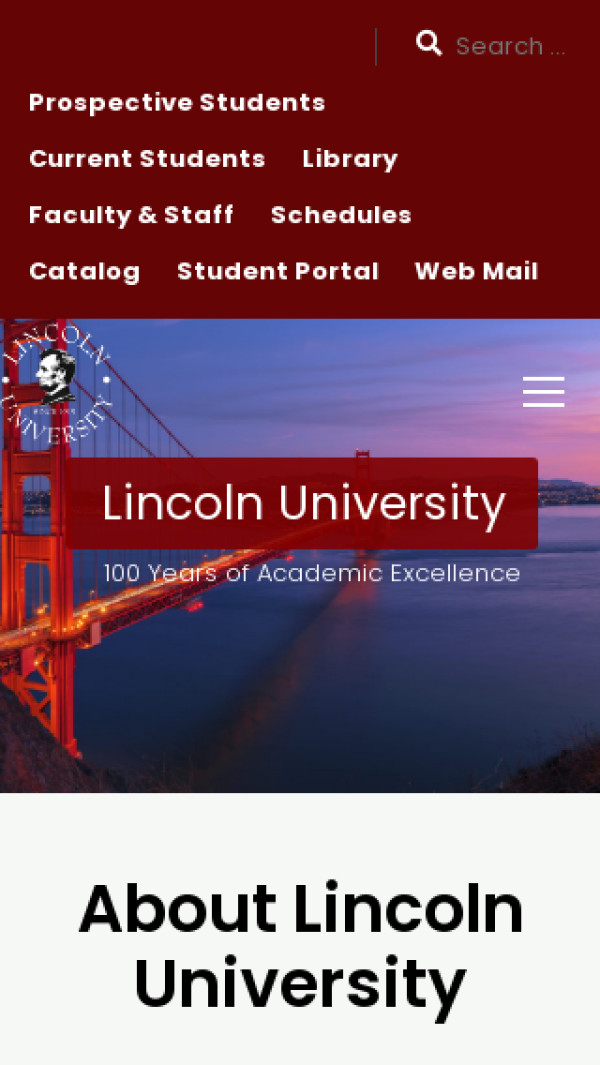The image size is (600, 1065).
Task: Click the vertical divider beside the search
Action: [x=376, y=47]
